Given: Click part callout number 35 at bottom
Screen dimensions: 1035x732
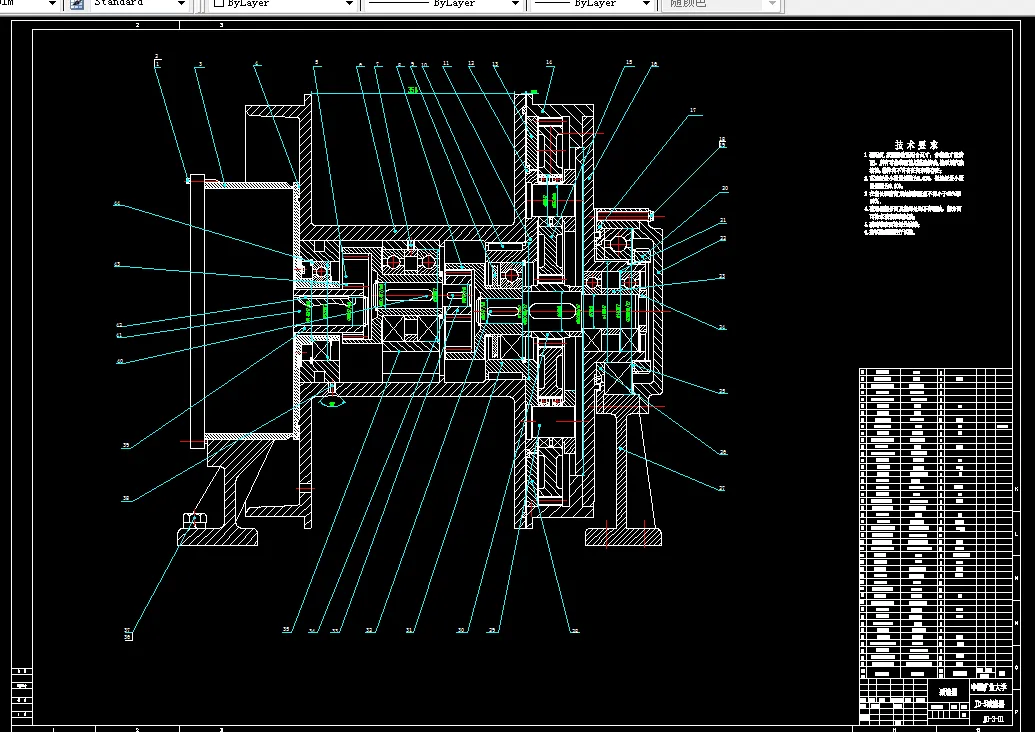Looking at the screenshot, I should (x=286, y=629).
